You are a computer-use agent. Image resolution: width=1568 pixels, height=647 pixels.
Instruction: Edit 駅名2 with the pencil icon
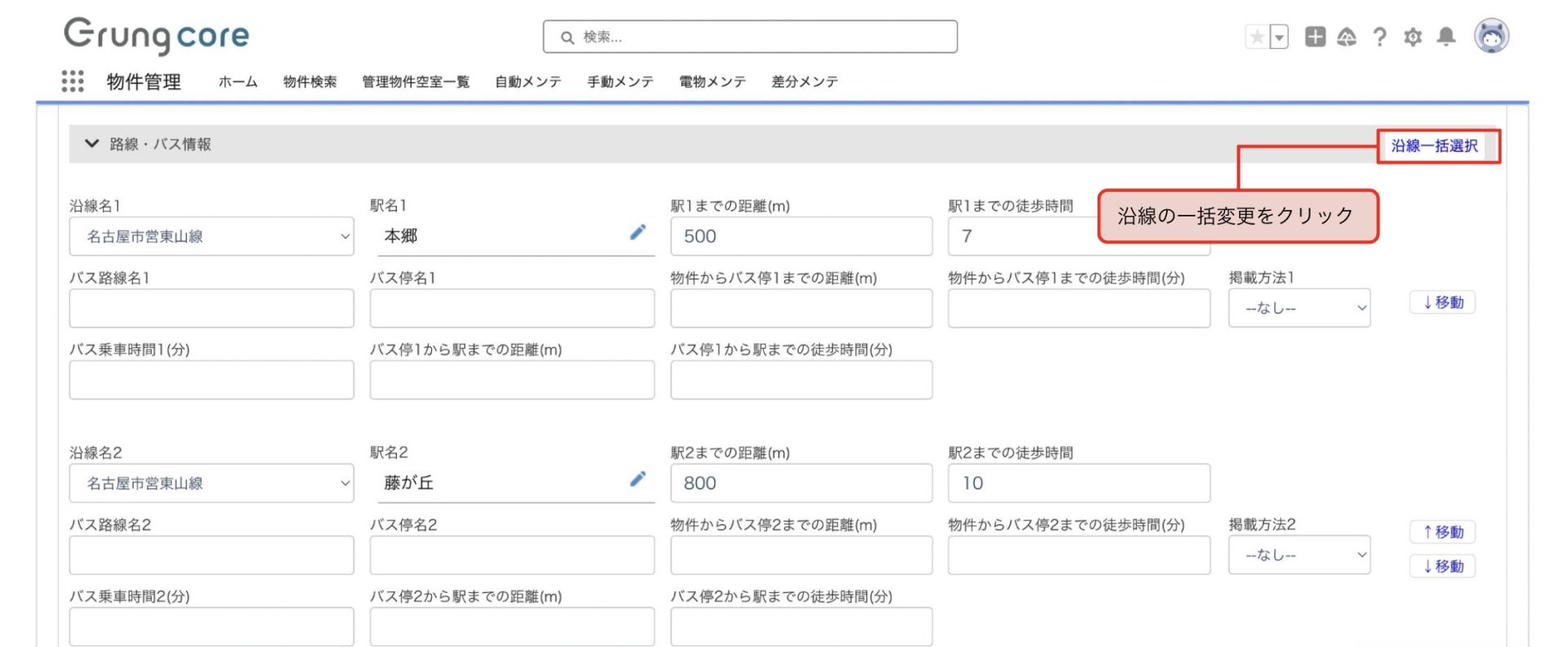click(638, 480)
